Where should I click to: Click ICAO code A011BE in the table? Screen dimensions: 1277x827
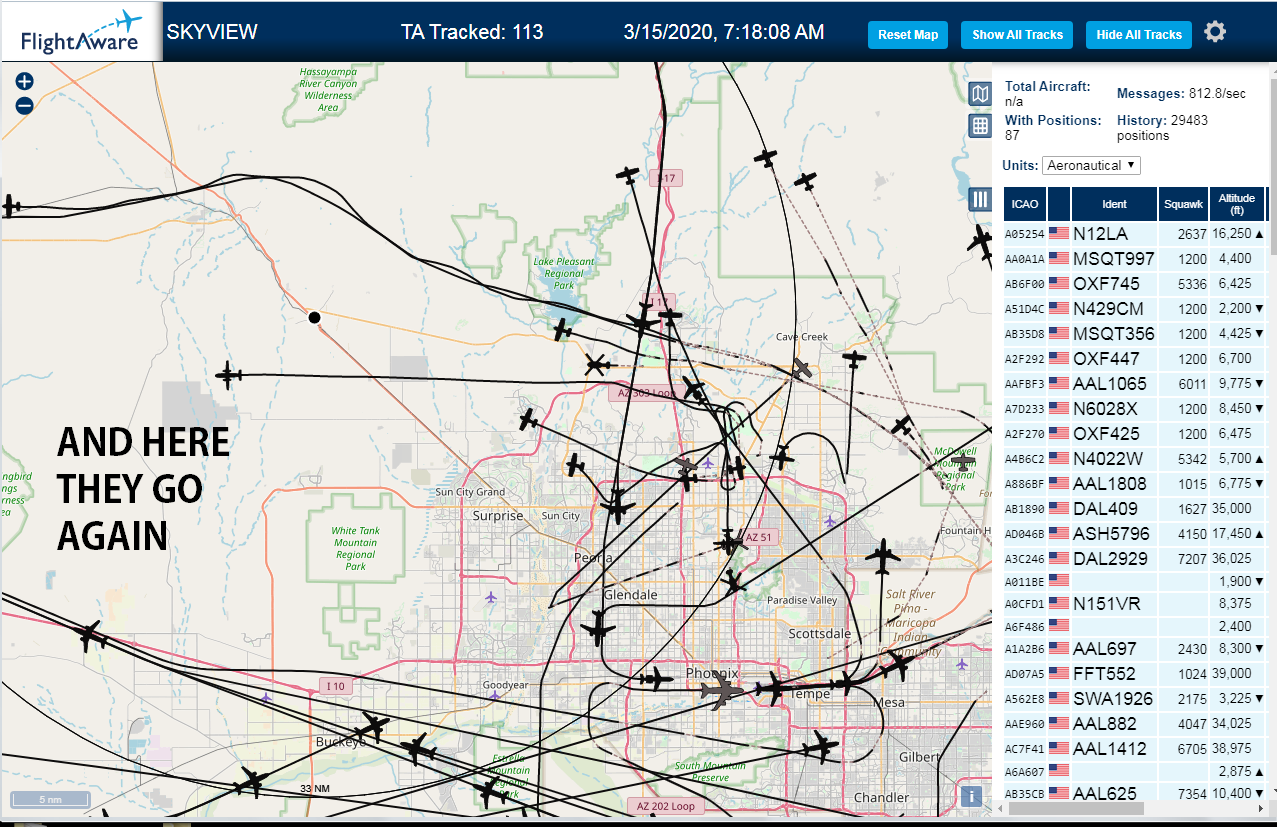1024,582
